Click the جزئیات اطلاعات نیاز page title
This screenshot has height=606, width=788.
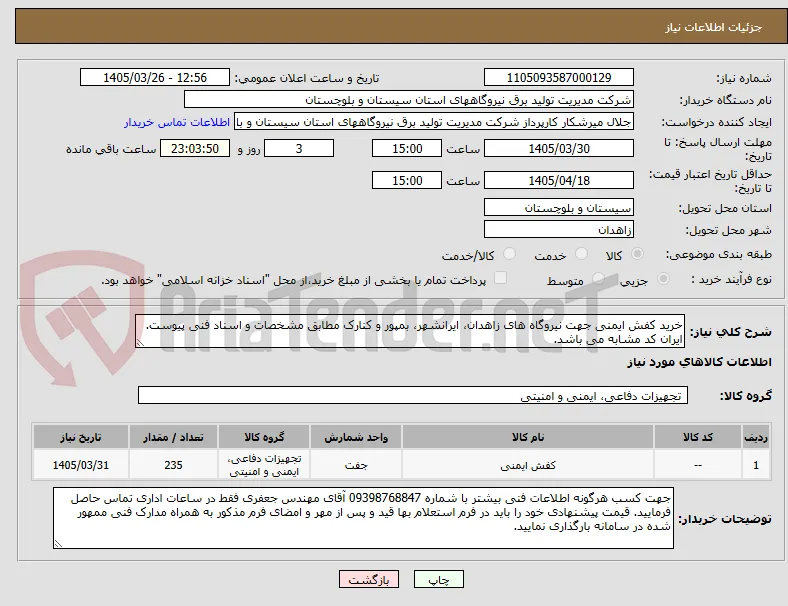714,27
